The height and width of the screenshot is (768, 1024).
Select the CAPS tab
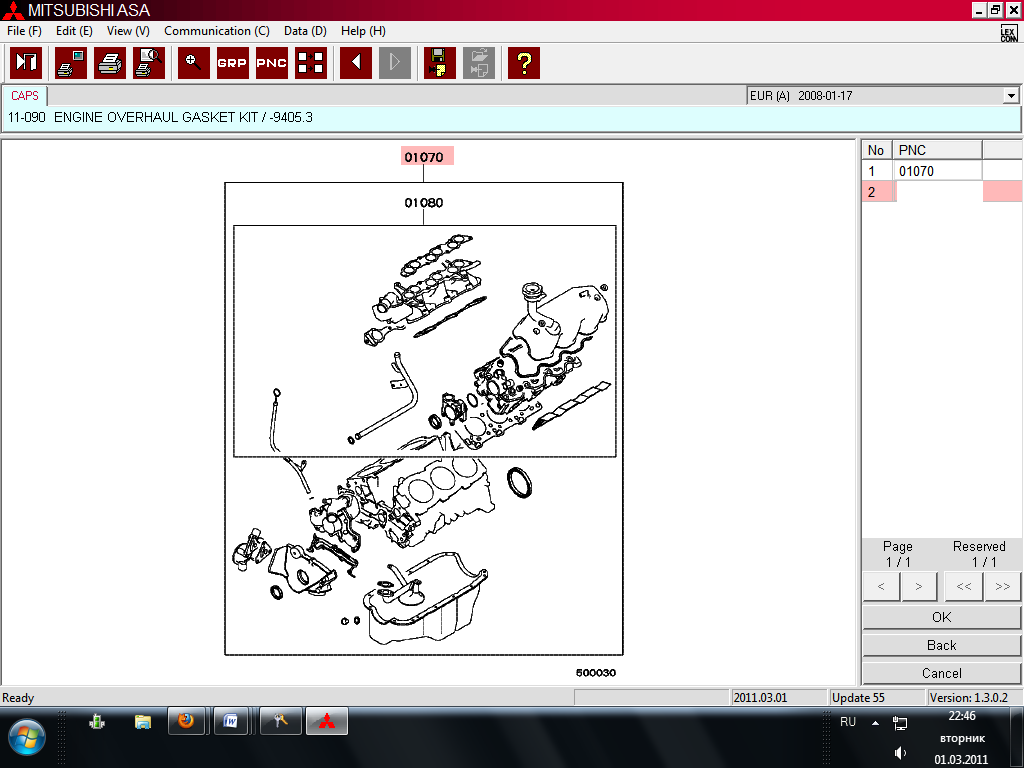25,96
